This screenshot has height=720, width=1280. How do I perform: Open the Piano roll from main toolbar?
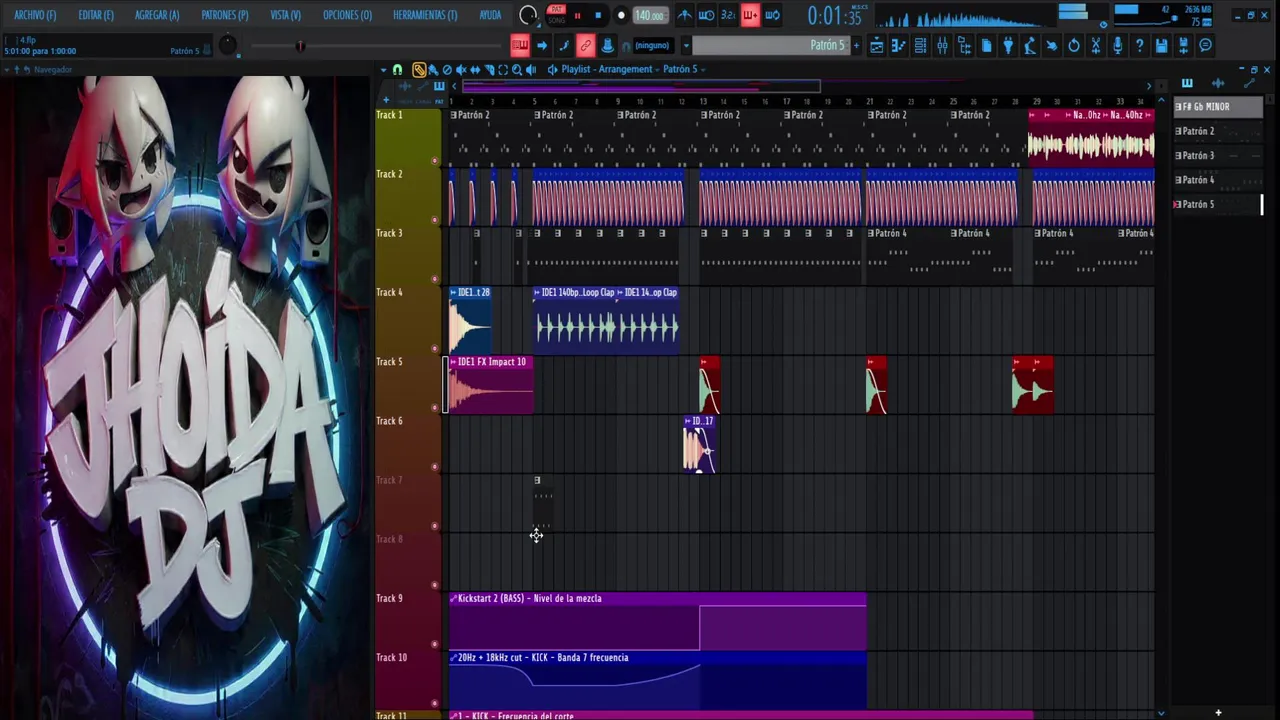pos(899,45)
